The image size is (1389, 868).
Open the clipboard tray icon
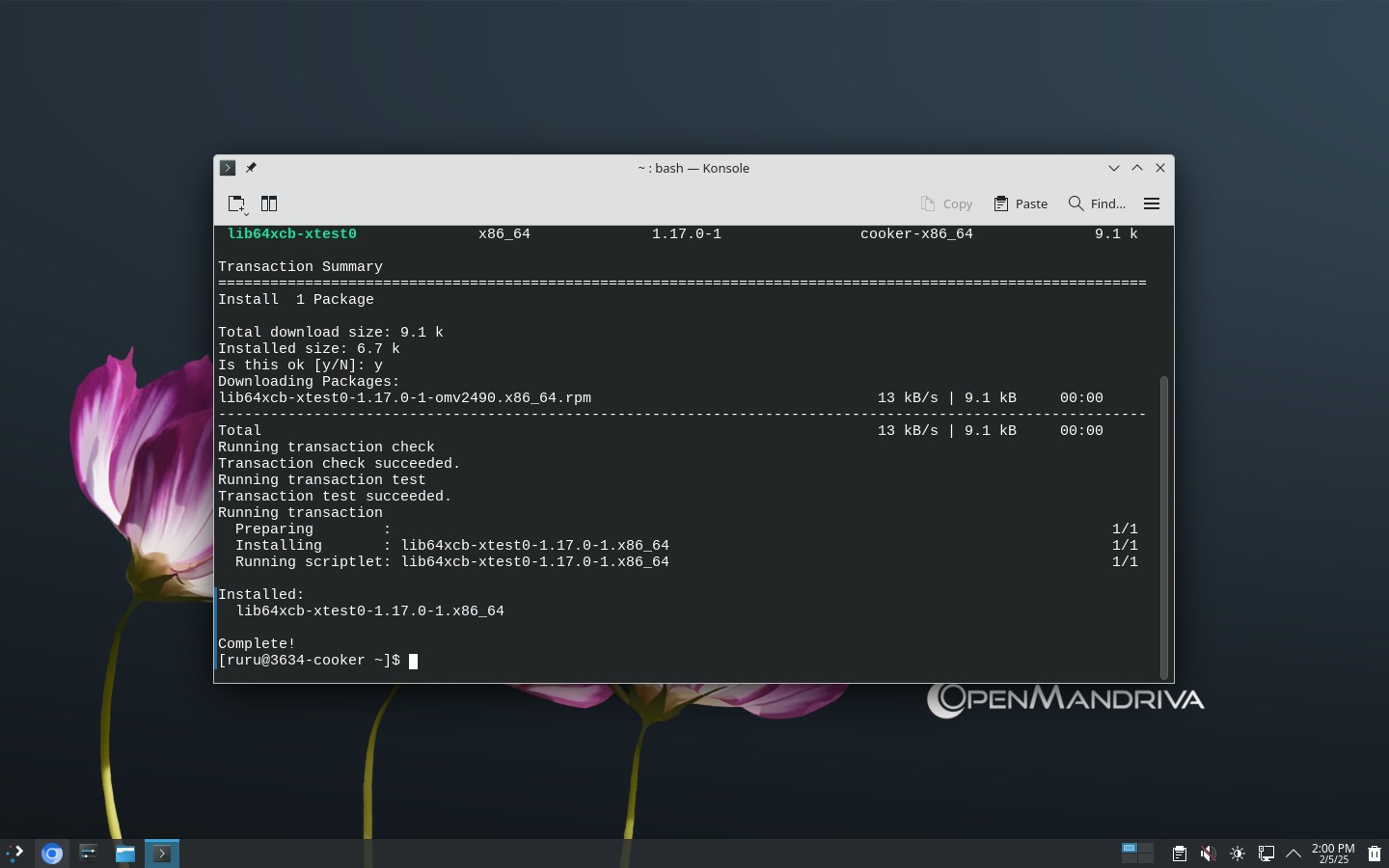click(1179, 854)
